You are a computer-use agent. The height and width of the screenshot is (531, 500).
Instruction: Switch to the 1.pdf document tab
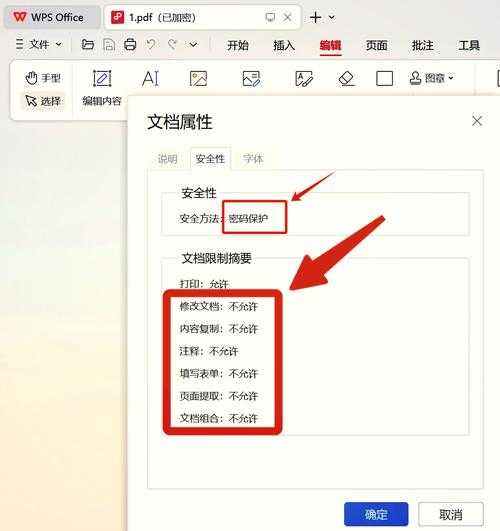click(x=202, y=17)
